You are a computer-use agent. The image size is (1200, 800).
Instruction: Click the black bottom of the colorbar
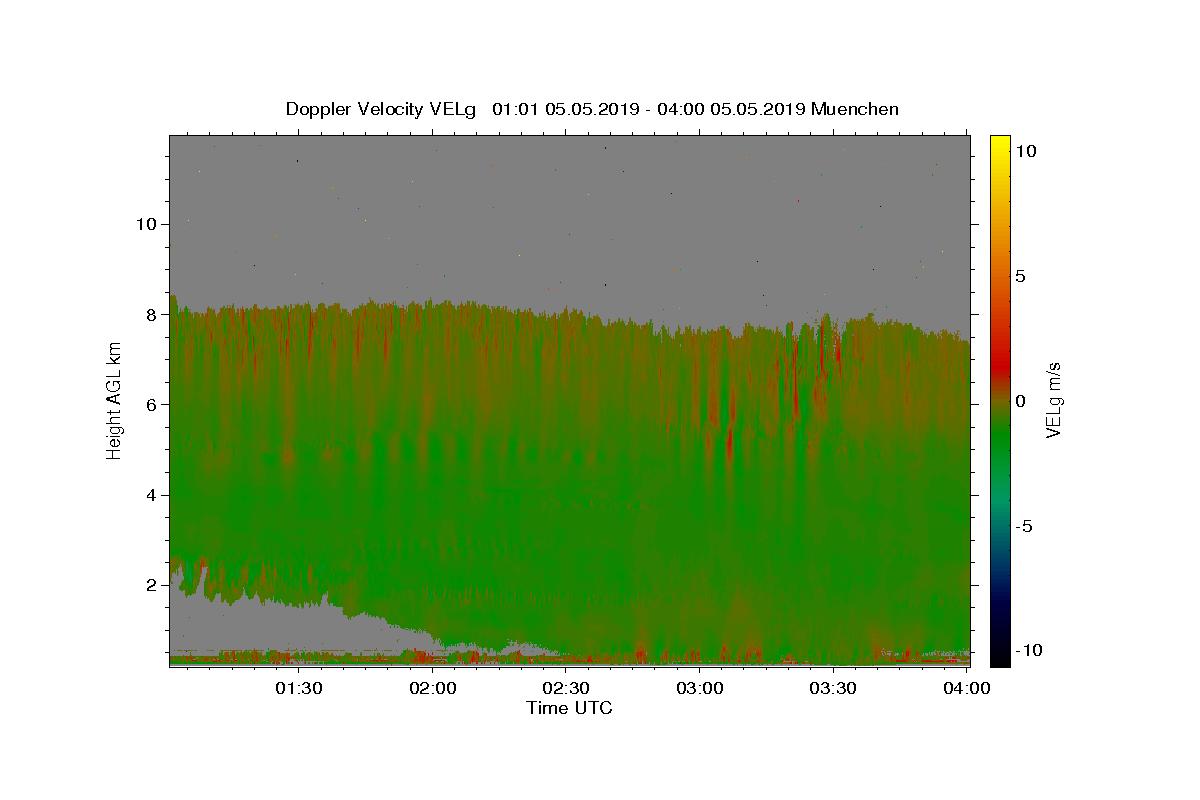(1000, 656)
